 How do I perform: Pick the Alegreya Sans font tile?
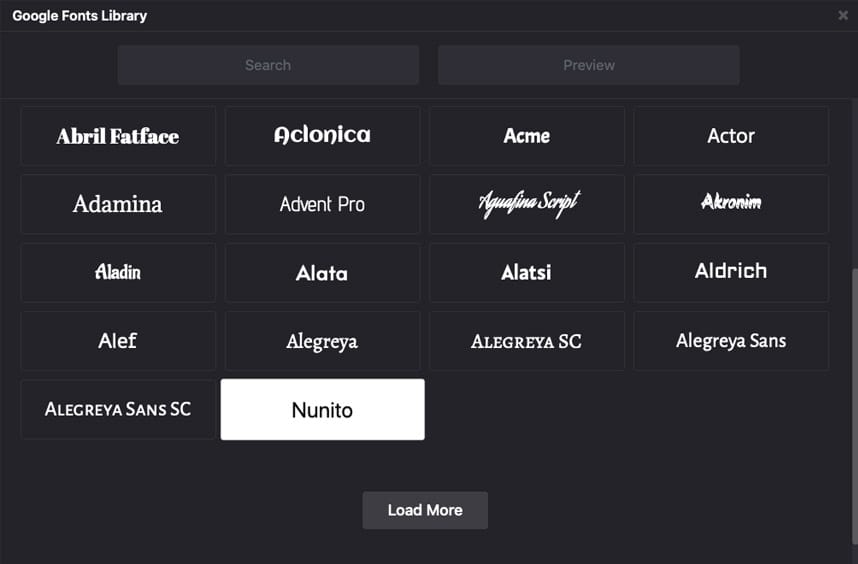(731, 341)
